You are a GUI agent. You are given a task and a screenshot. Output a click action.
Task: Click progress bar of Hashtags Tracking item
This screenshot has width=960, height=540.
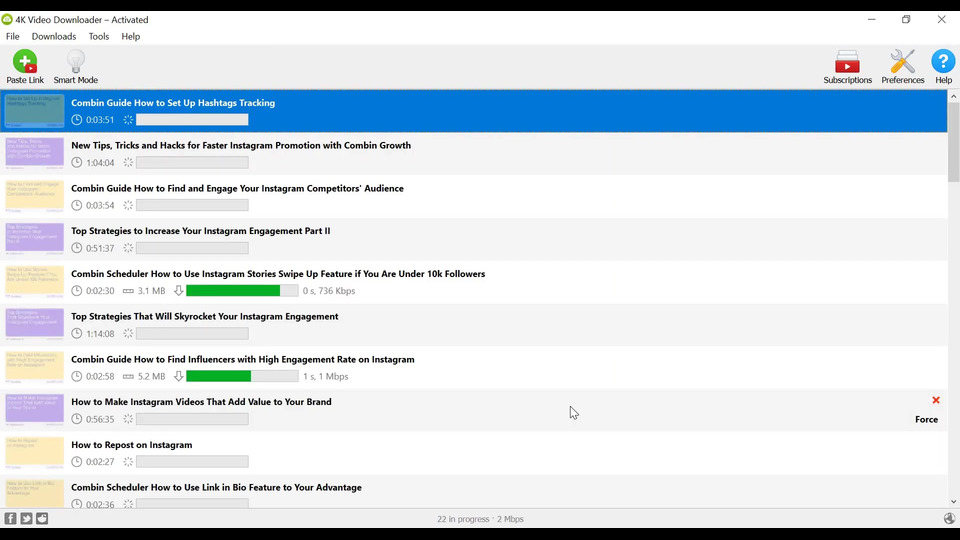[192, 119]
